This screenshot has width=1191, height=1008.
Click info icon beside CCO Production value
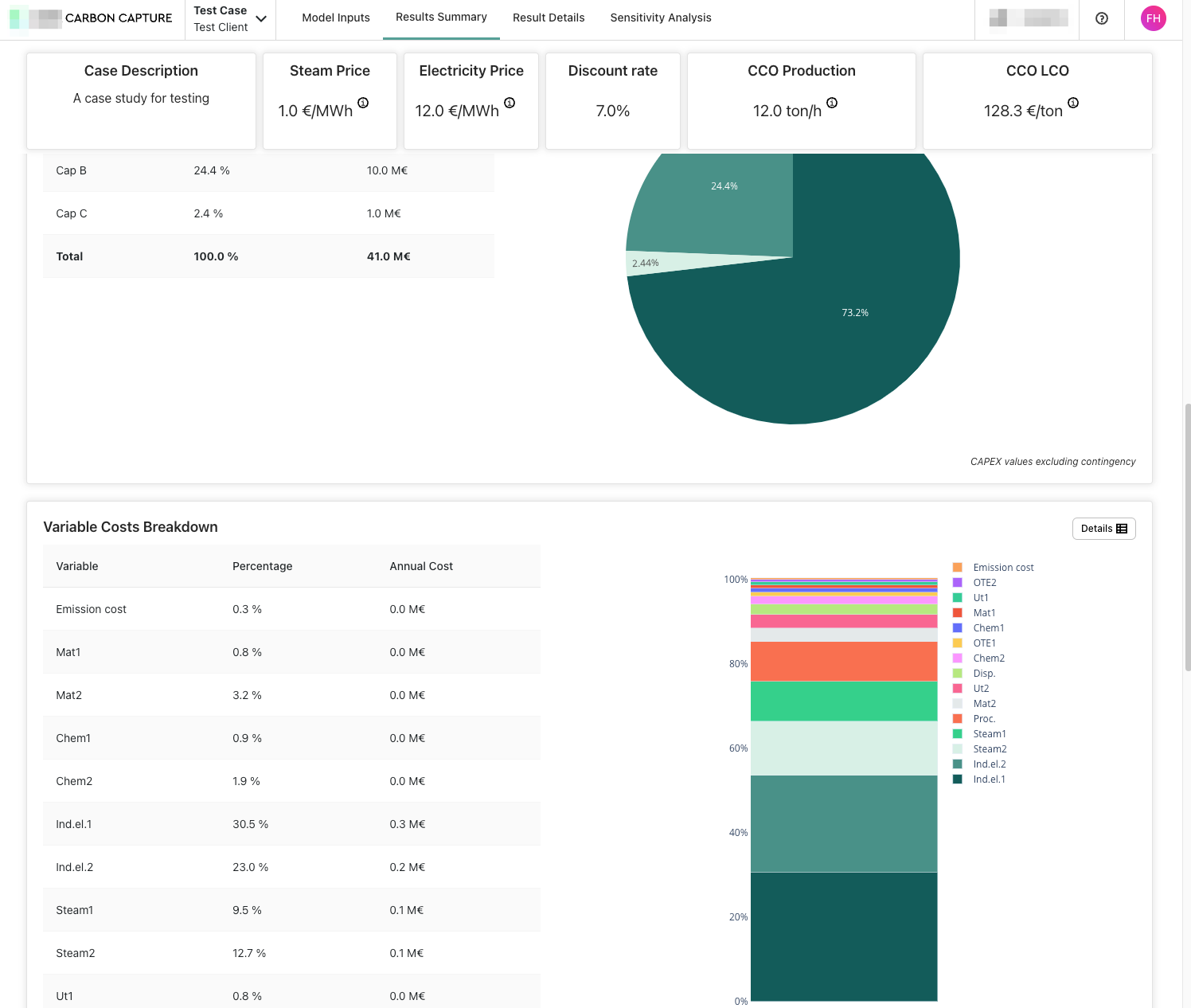[x=832, y=103]
